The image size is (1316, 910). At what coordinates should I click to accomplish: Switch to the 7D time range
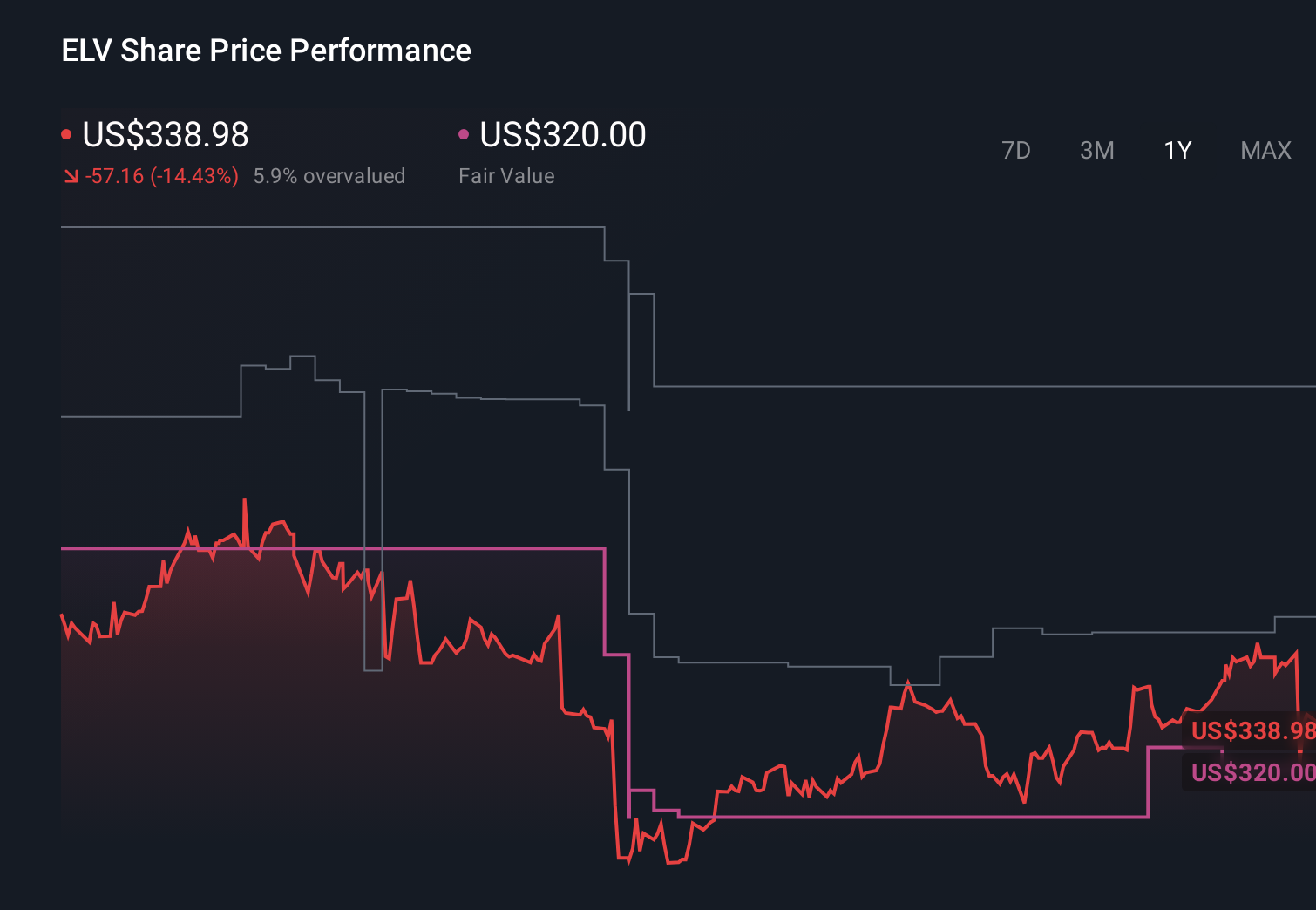1017,150
